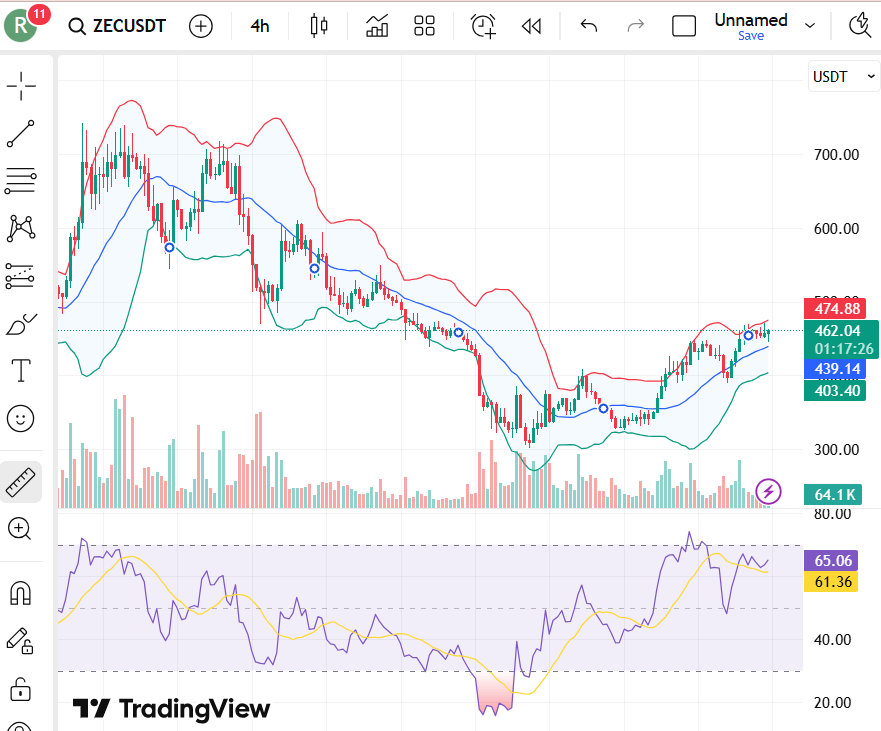Open the 4h timeframe dropdown
This screenshot has height=731, width=881.
coord(259,26)
